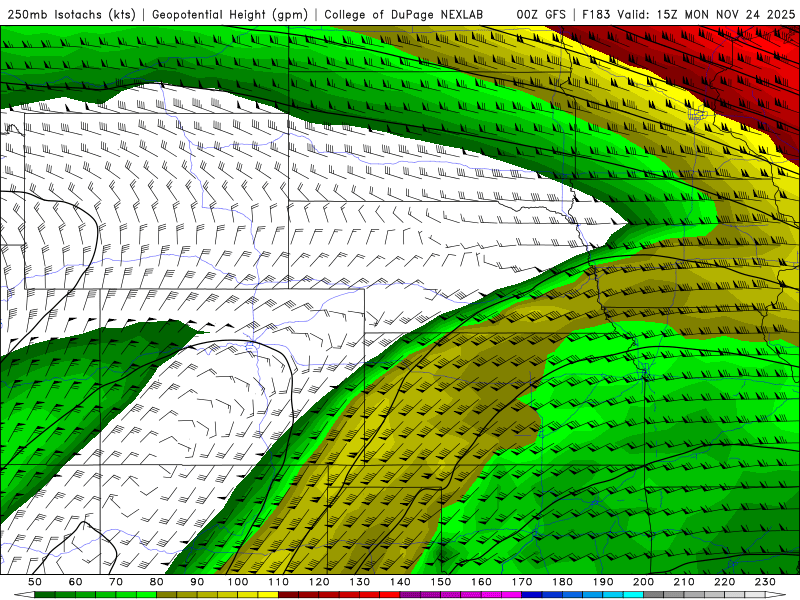Pick the bright red swatch left of 140
Screen dimensions: 800x600
[x=390, y=594]
